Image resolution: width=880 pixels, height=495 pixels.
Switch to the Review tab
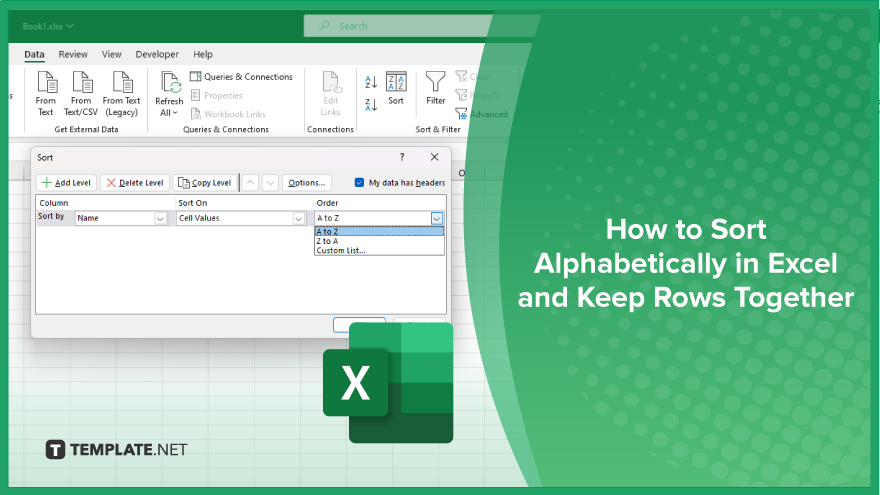point(73,54)
